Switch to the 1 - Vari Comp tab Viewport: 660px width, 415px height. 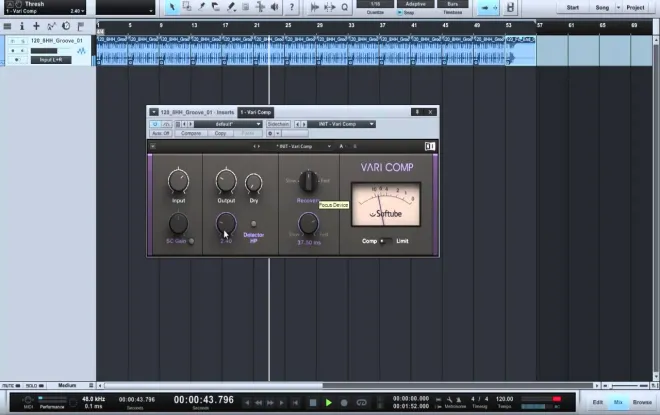[x=255, y=112]
